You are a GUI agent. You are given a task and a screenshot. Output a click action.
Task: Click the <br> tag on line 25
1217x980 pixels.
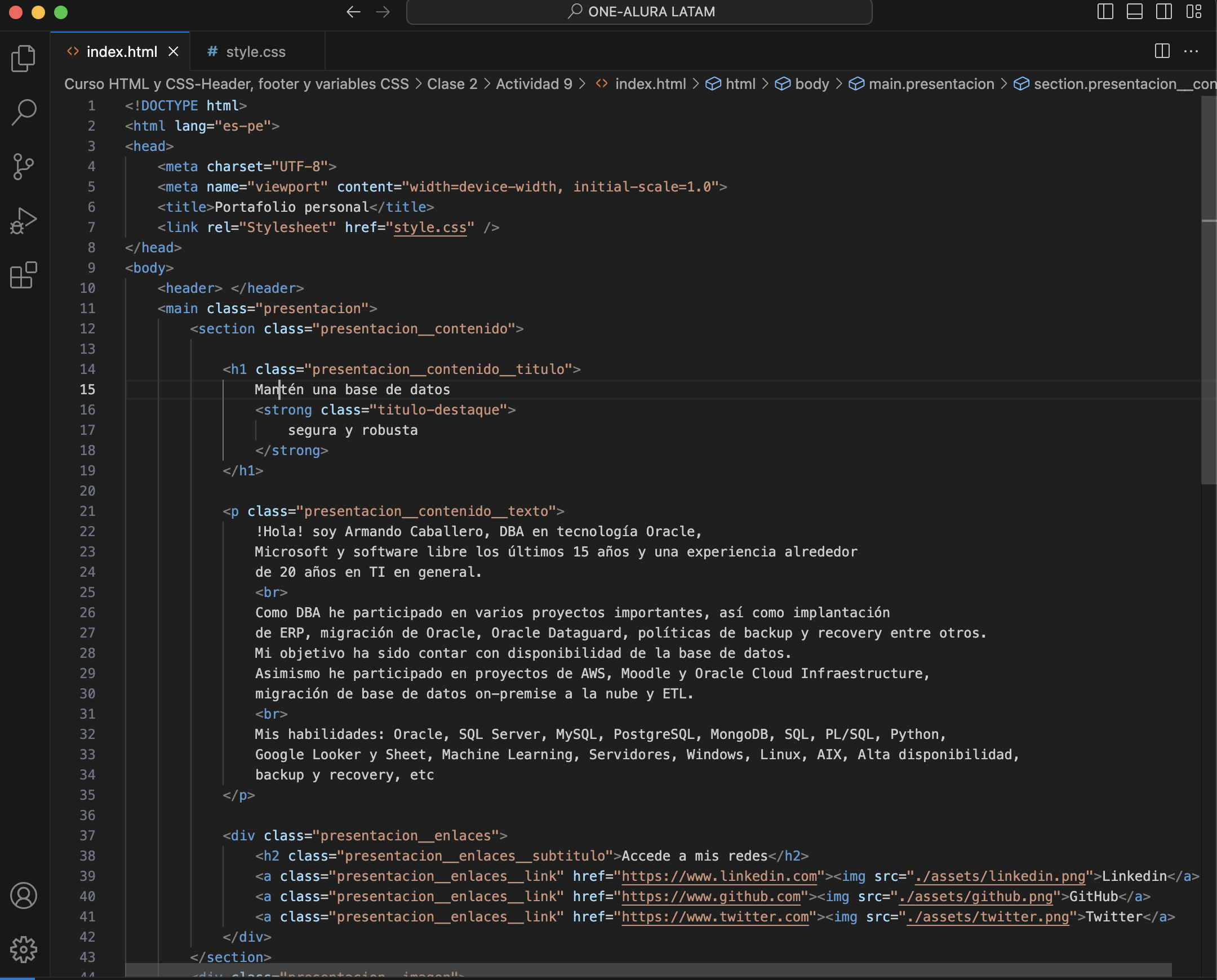pyautogui.click(x=271, y=592)
